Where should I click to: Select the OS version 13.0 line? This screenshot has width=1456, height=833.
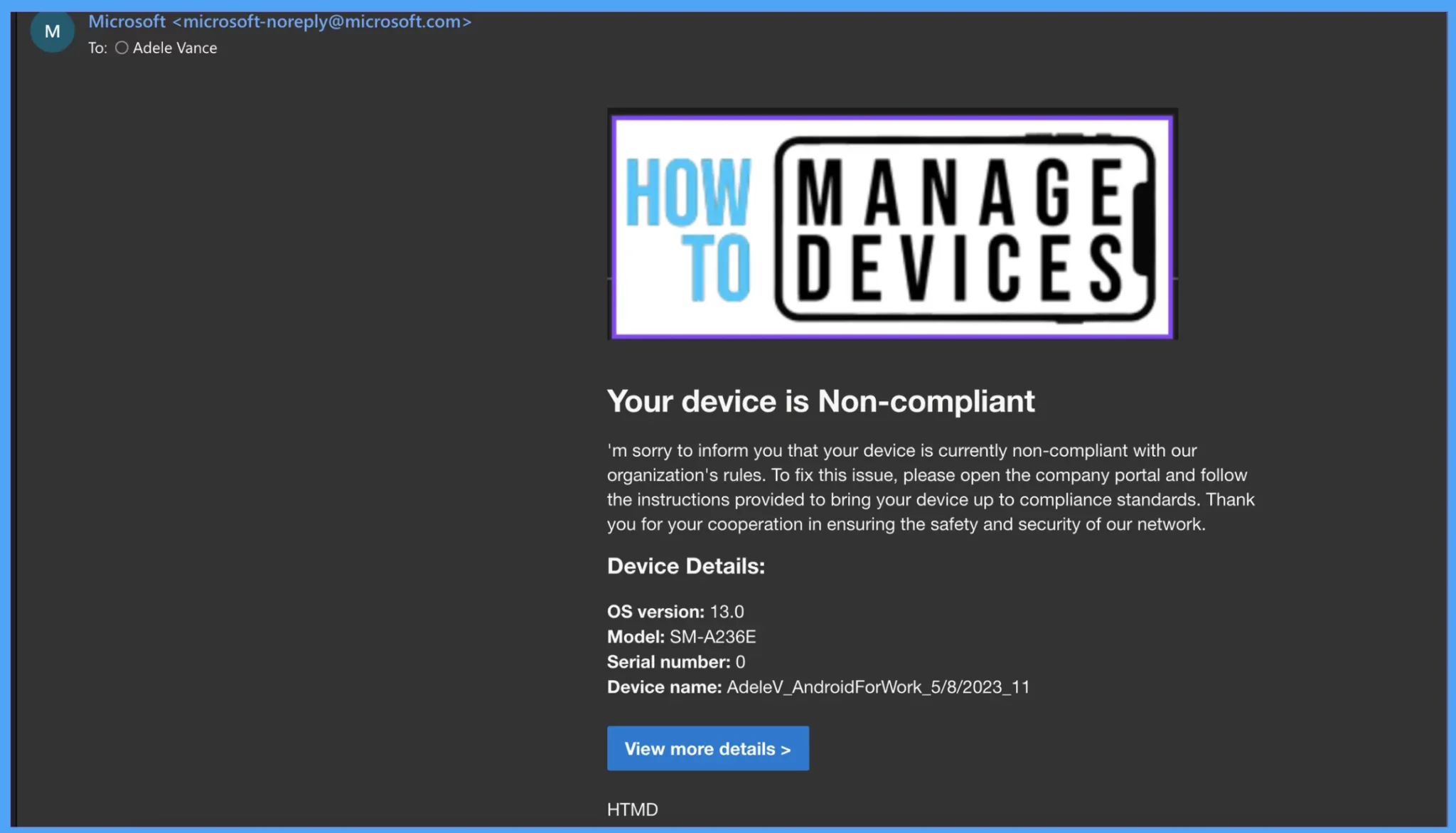pyautogui.click(x=675, y=612)
